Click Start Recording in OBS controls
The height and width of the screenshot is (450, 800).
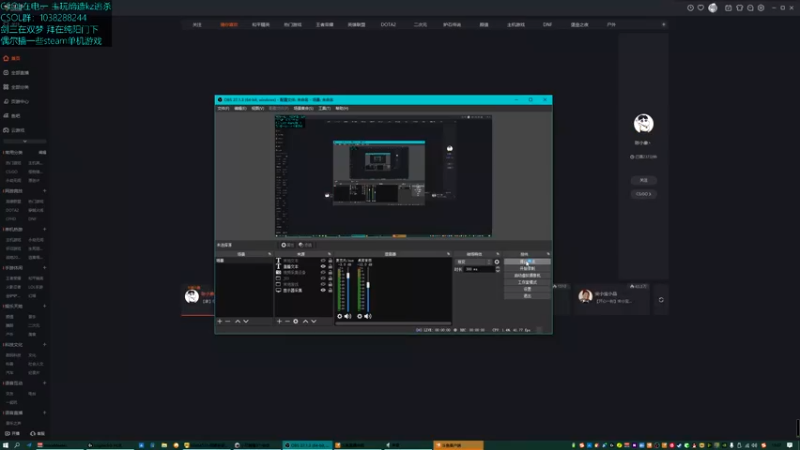(527, 268)
